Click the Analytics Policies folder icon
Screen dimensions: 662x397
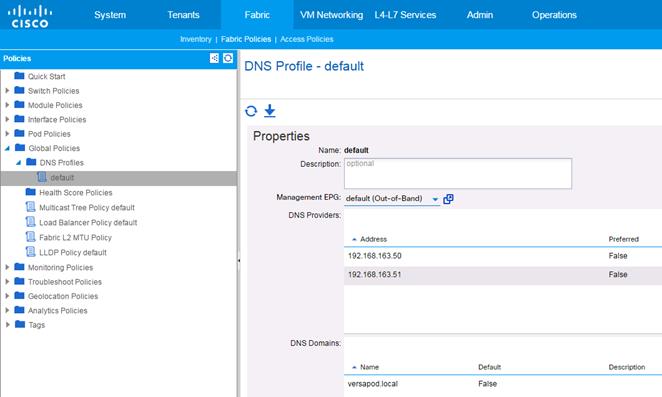19,310
